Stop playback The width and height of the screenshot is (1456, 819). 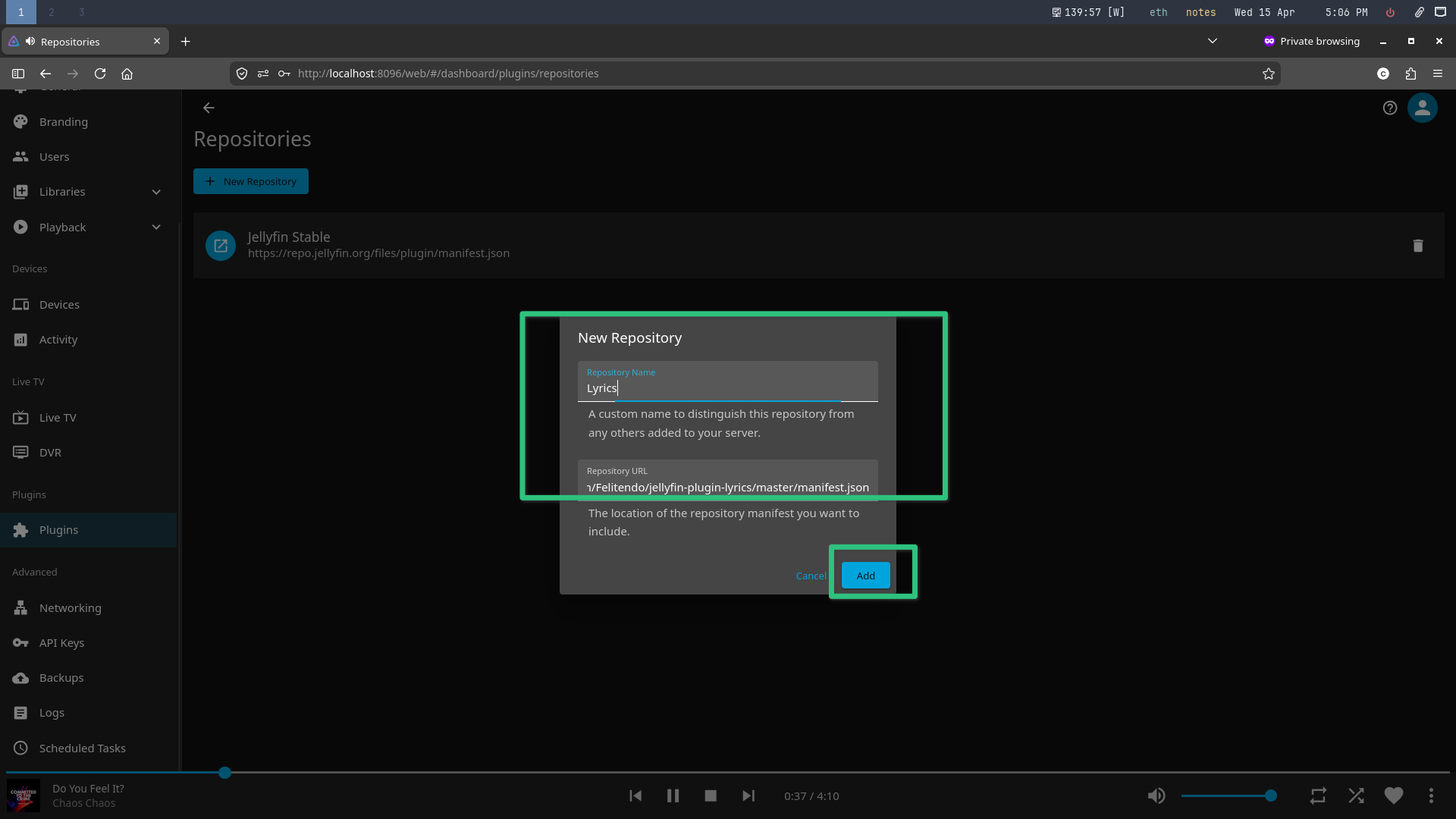click(x=711, y=795)
